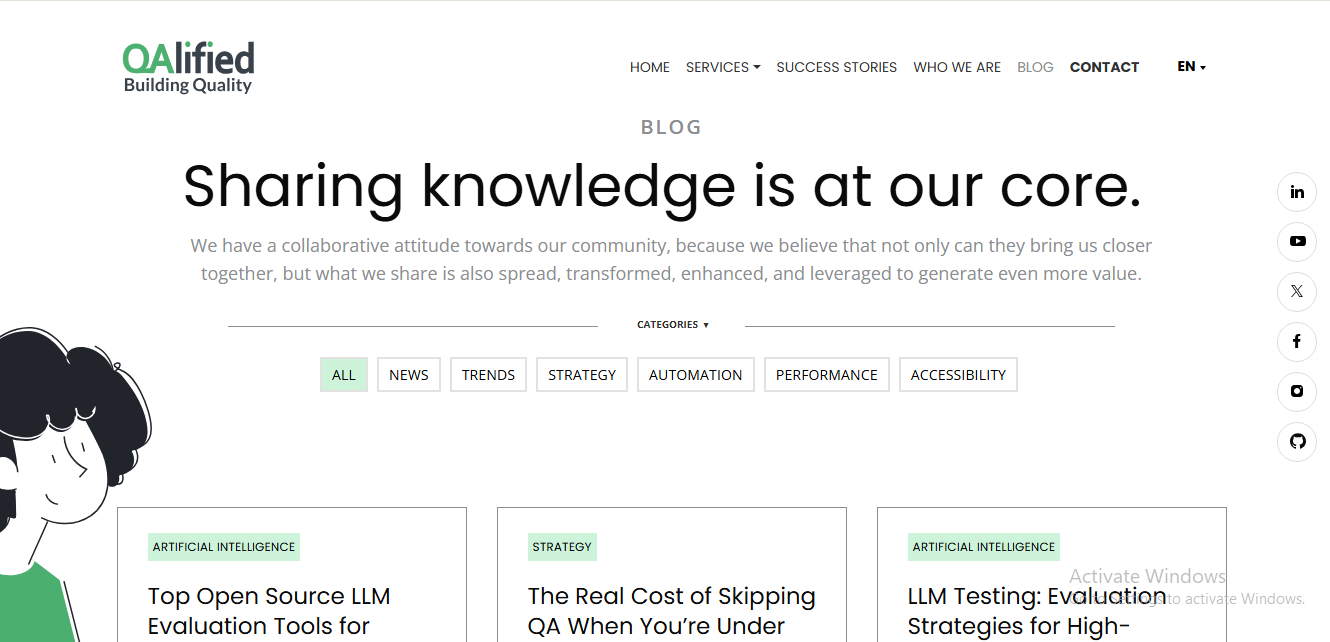Open the Instagram social icon

click(x=1297, y=392)
